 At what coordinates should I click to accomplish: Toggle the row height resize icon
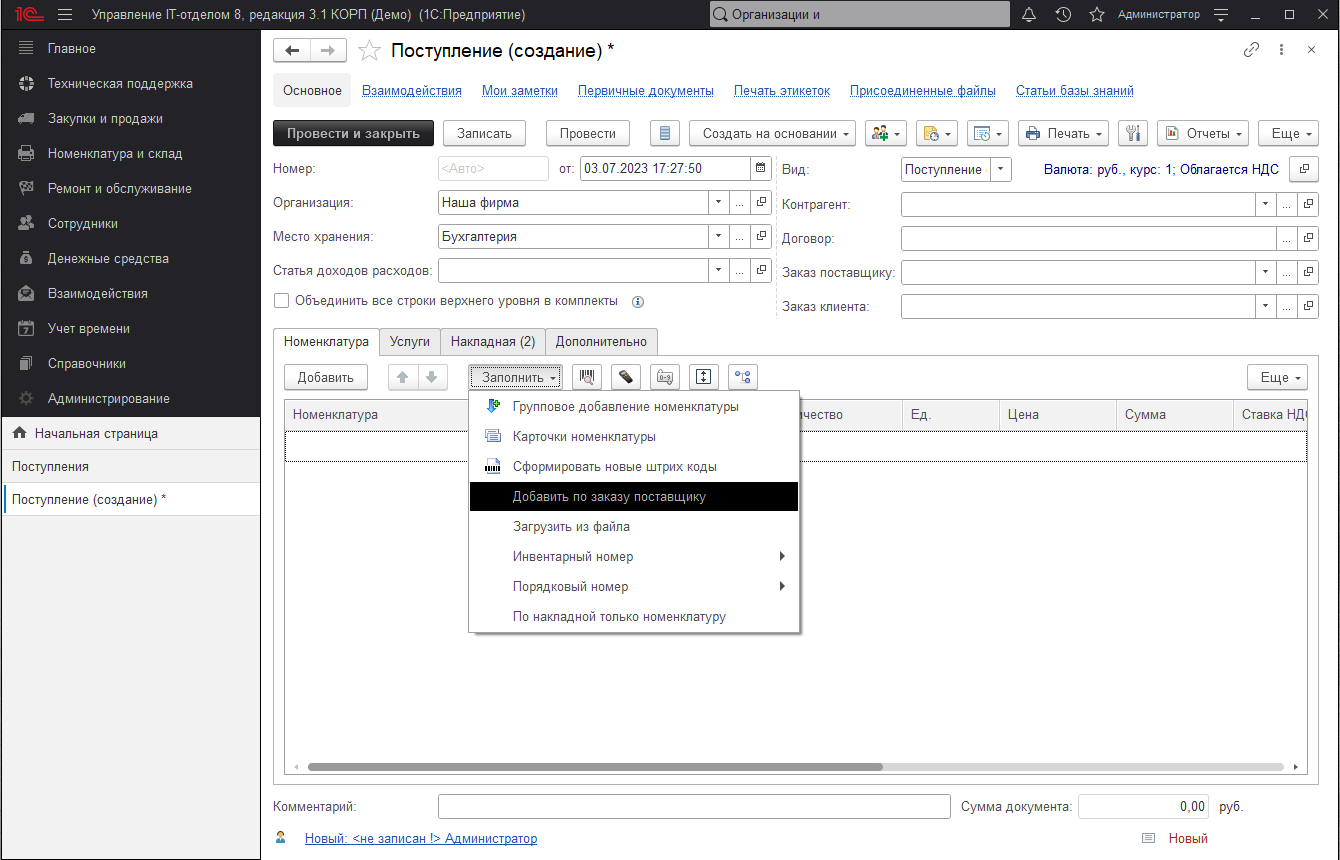click(x=704, y=377)
